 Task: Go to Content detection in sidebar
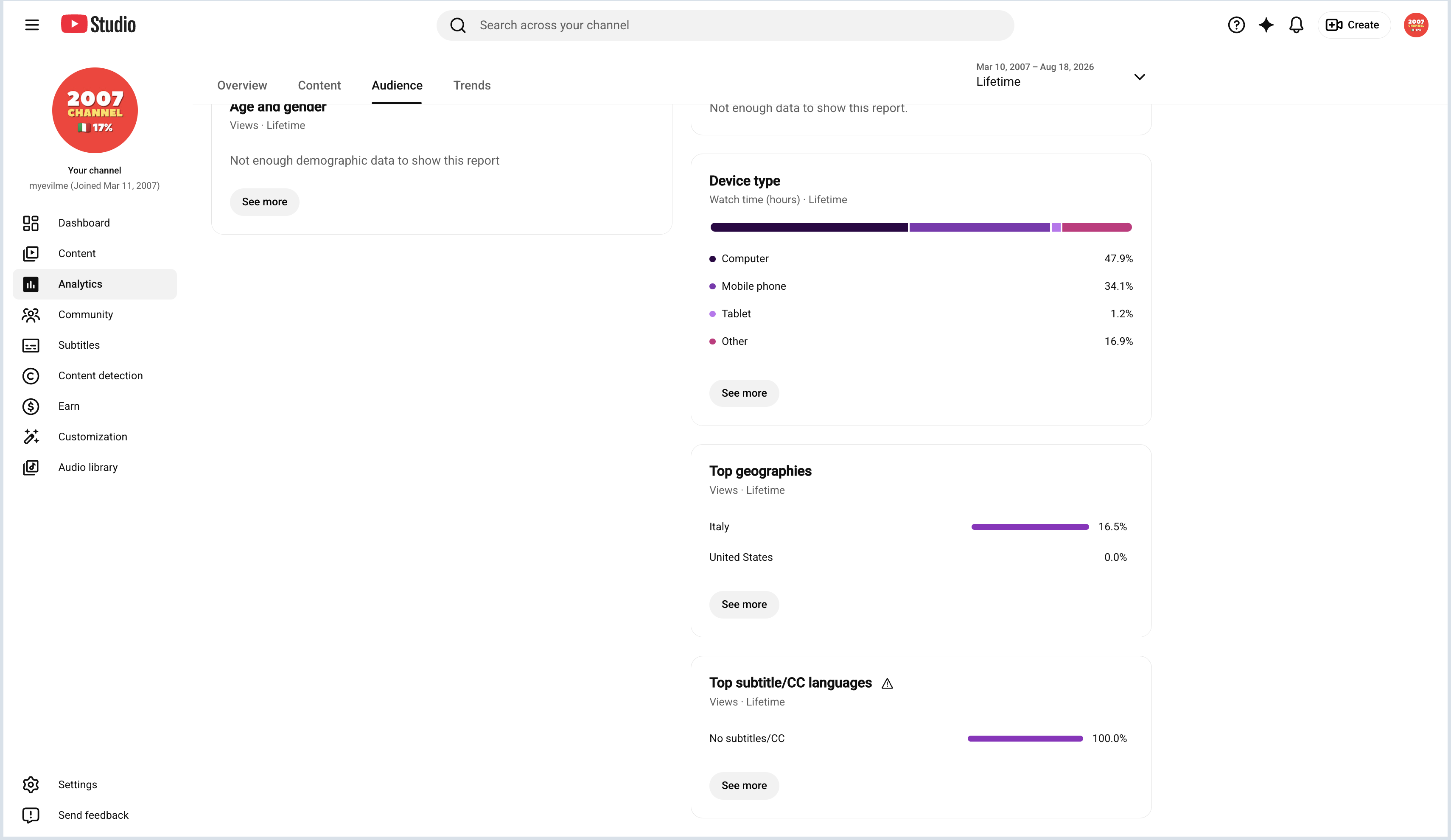95,375
